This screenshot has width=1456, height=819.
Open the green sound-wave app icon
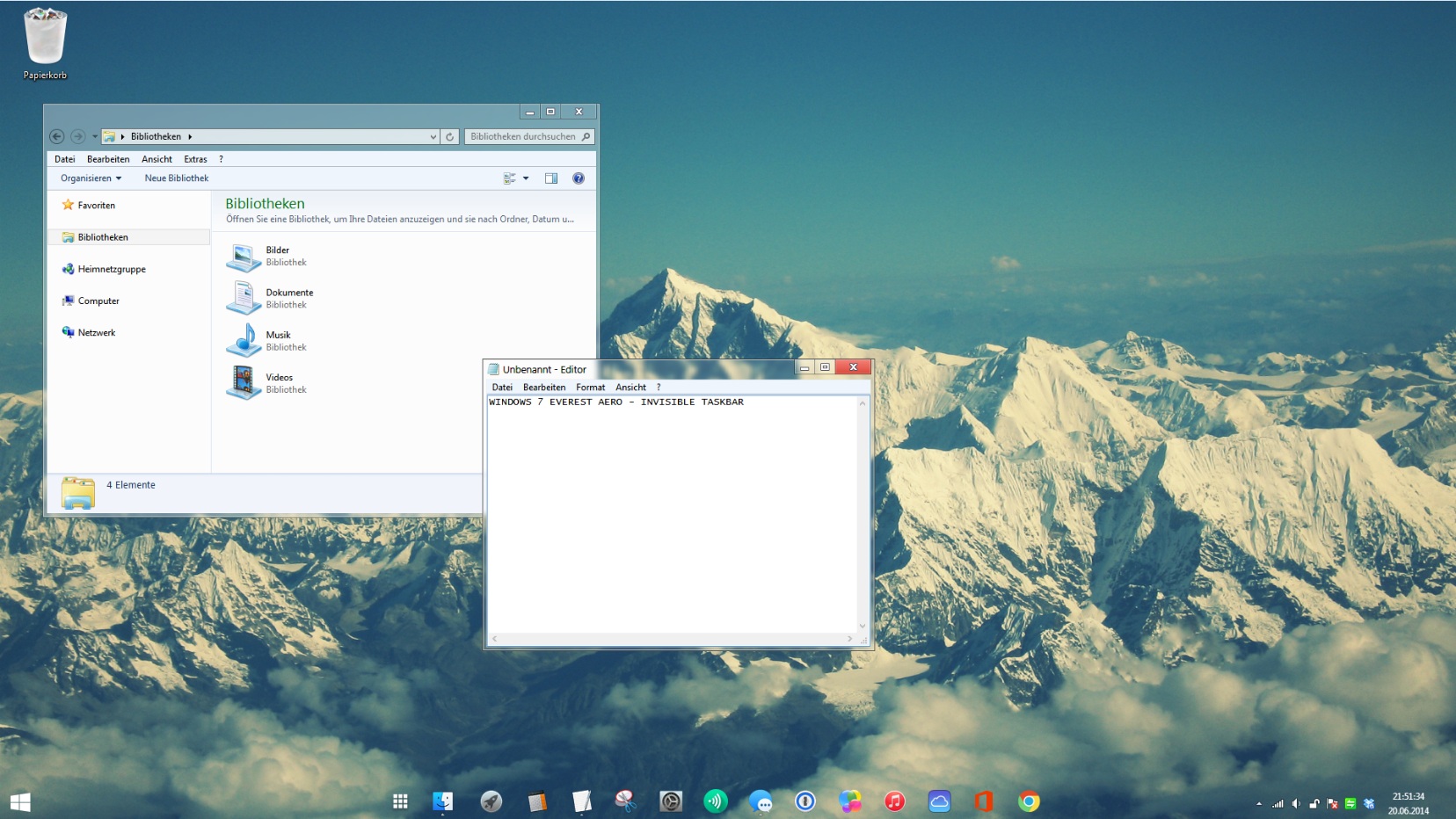tap(716, 801)
